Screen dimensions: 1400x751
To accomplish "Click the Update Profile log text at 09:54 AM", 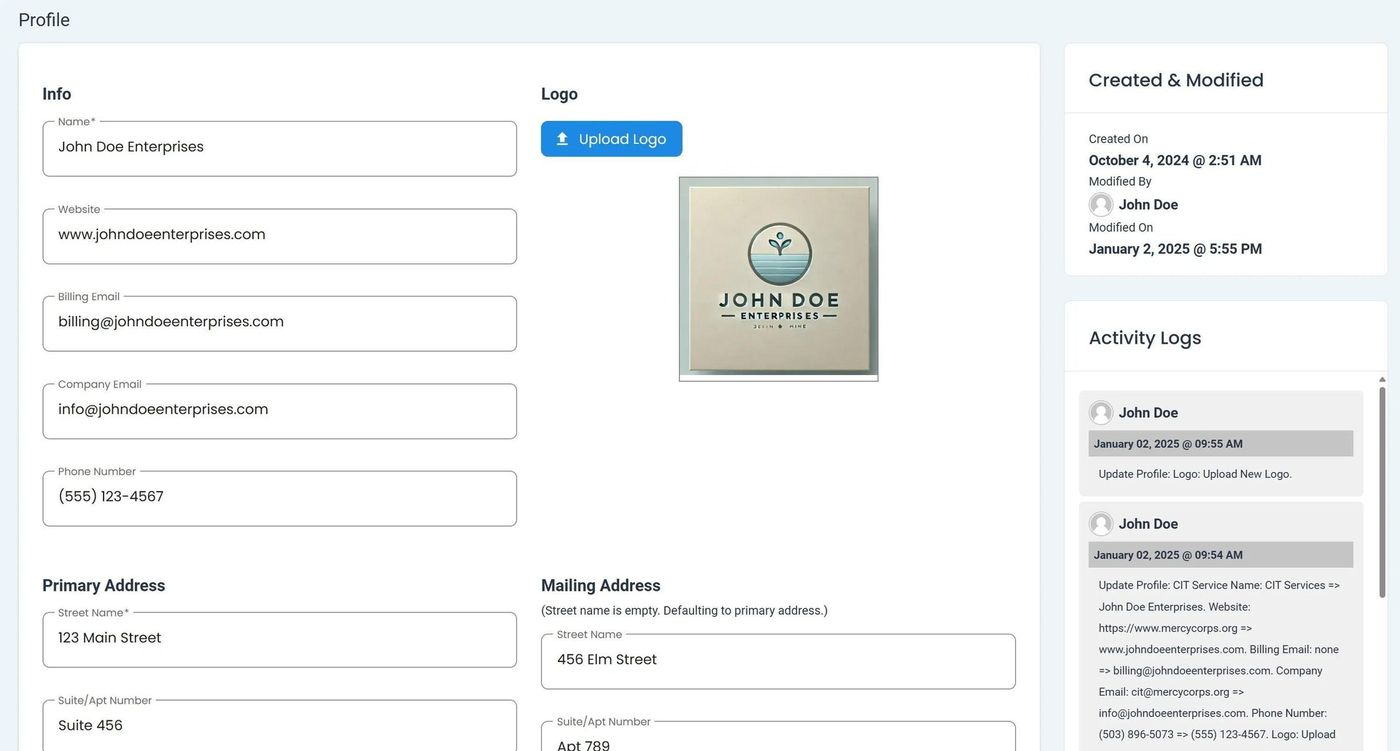I will tap(1218, 660).
